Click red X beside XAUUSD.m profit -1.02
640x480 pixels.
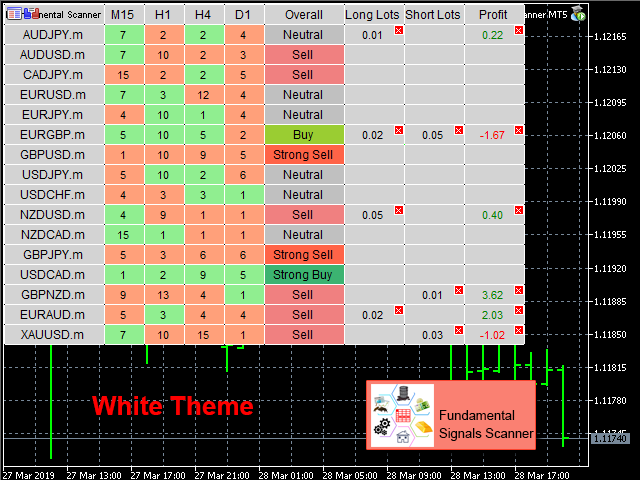[519, 330]
